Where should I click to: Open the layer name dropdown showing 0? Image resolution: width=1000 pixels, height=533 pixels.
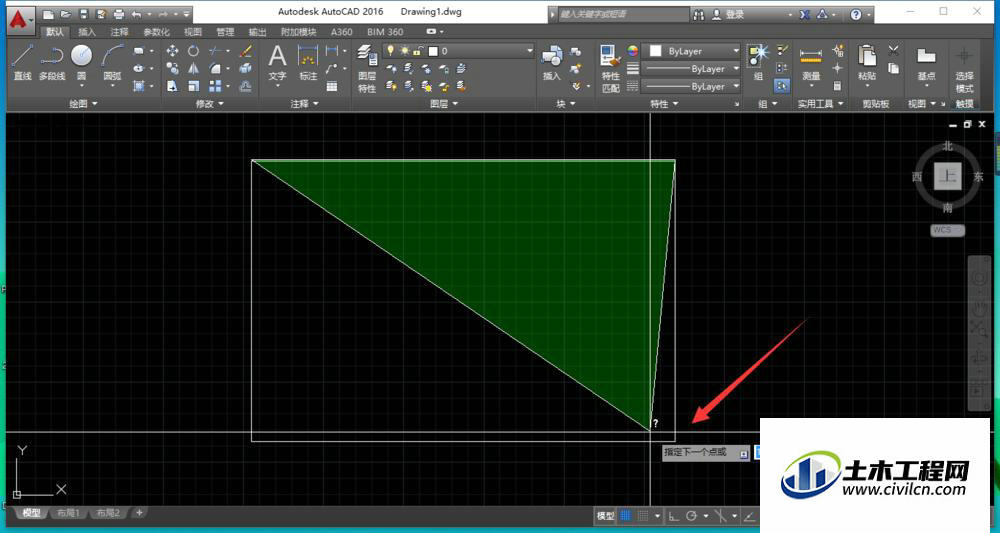click(x=458, y=50)
